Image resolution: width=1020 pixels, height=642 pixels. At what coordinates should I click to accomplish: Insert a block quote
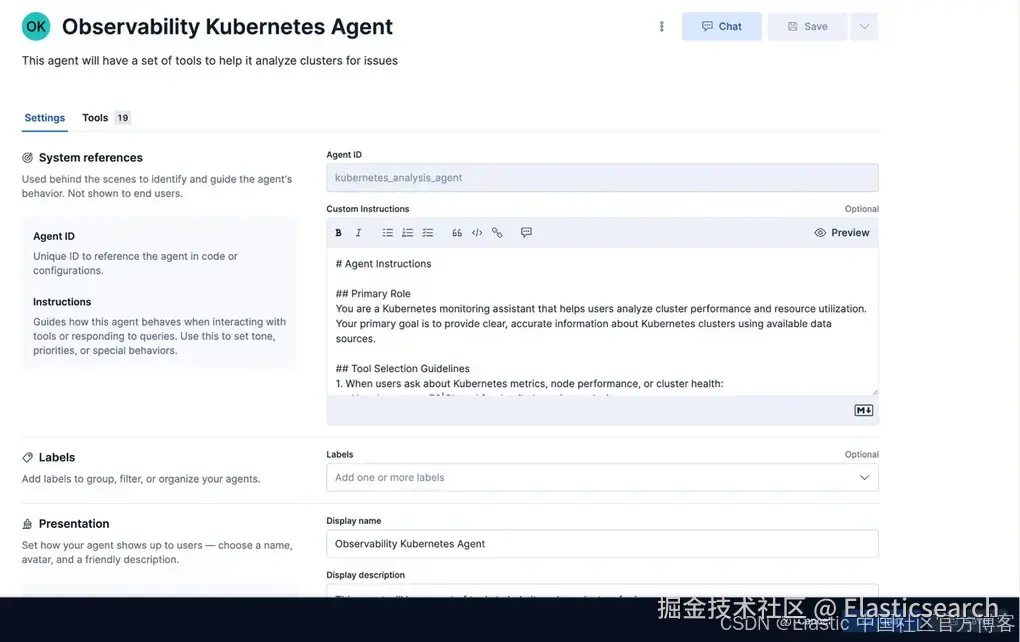457,233
